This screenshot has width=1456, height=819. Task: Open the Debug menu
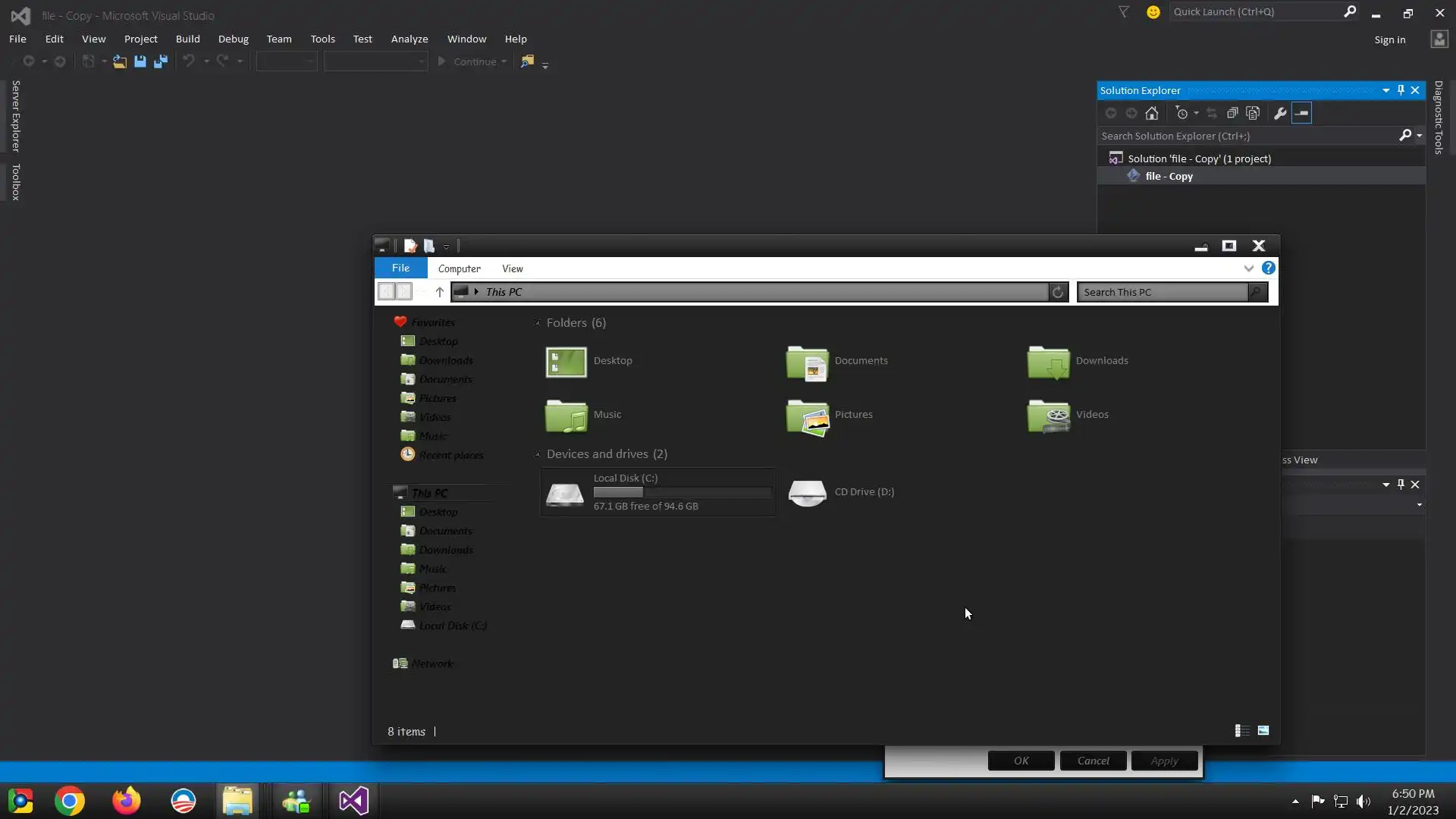tap(233, 39)
